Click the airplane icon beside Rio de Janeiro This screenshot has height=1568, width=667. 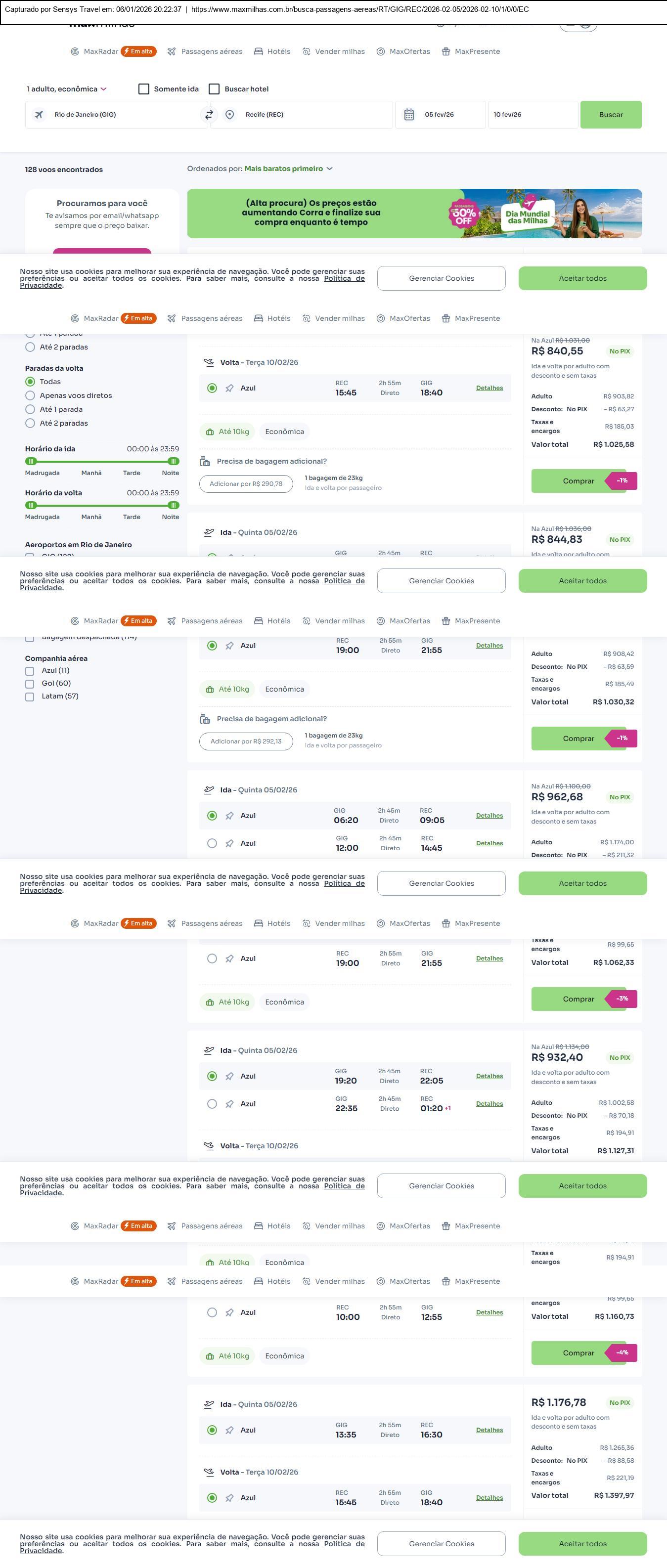click(x=39, y=114)
